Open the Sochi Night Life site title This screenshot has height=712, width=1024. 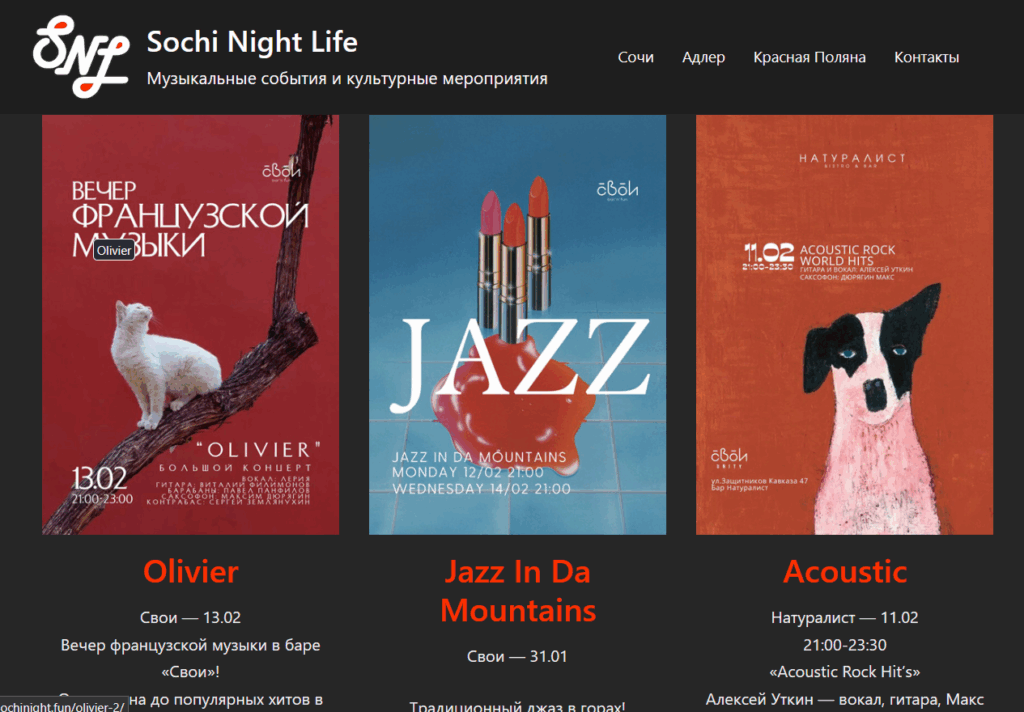(252, 42)
